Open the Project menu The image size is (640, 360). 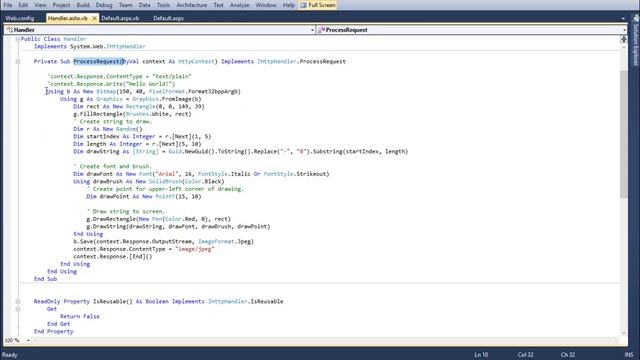pos(61,5)
